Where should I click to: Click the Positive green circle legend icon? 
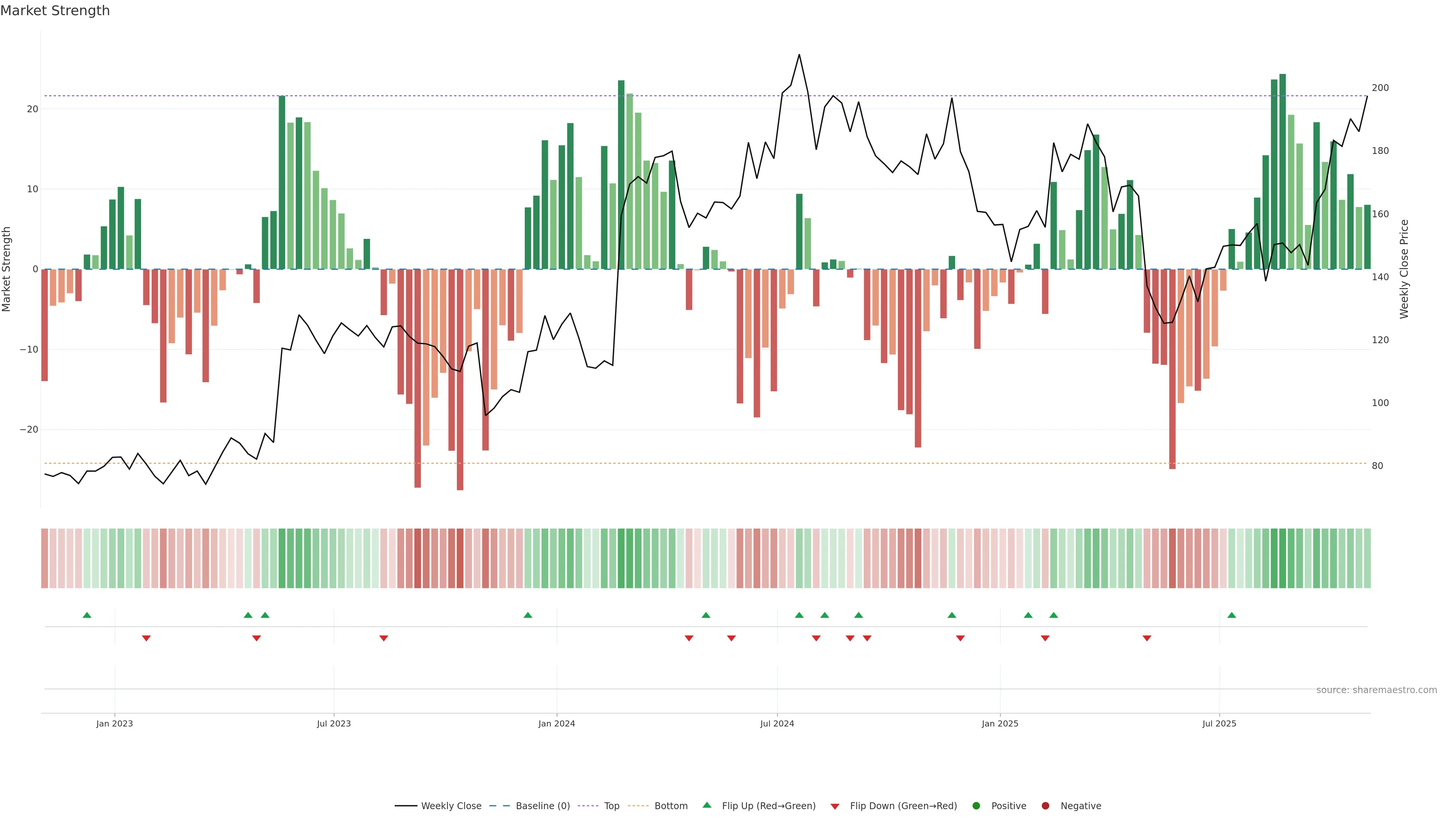pos(976,805)
